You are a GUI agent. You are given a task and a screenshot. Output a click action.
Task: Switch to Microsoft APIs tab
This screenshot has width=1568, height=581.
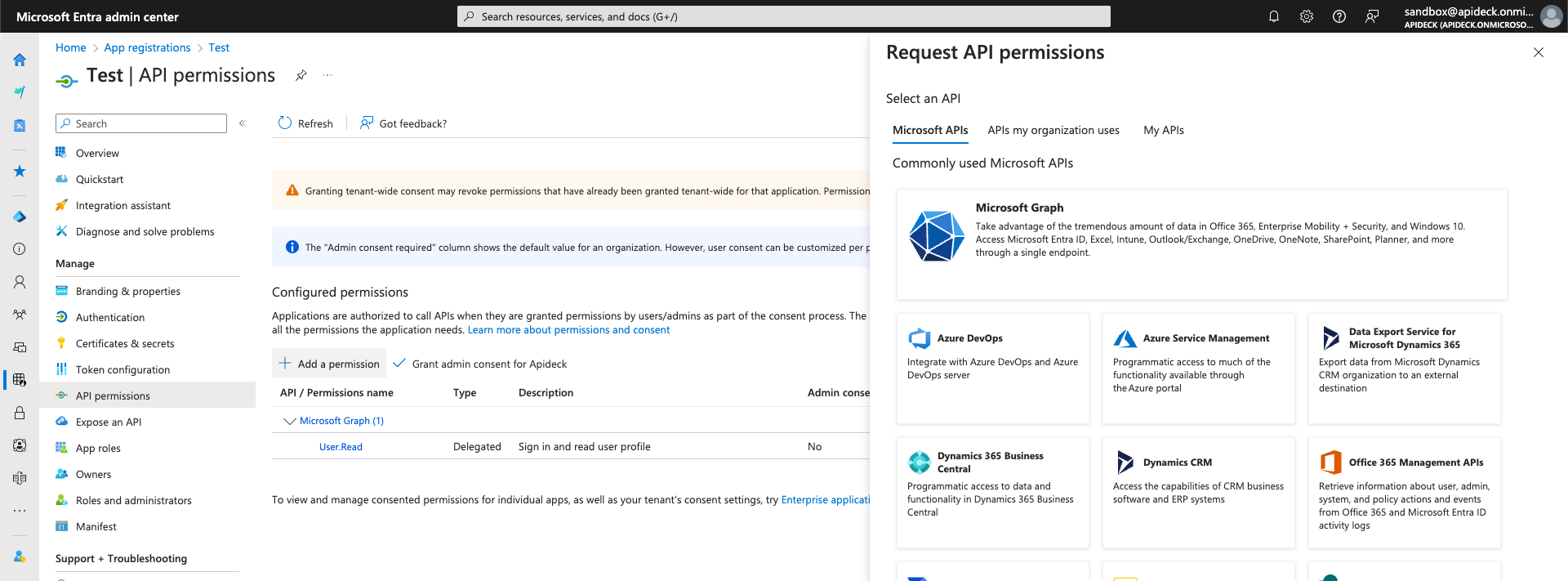pyautogui.click(x=930, y=130)
